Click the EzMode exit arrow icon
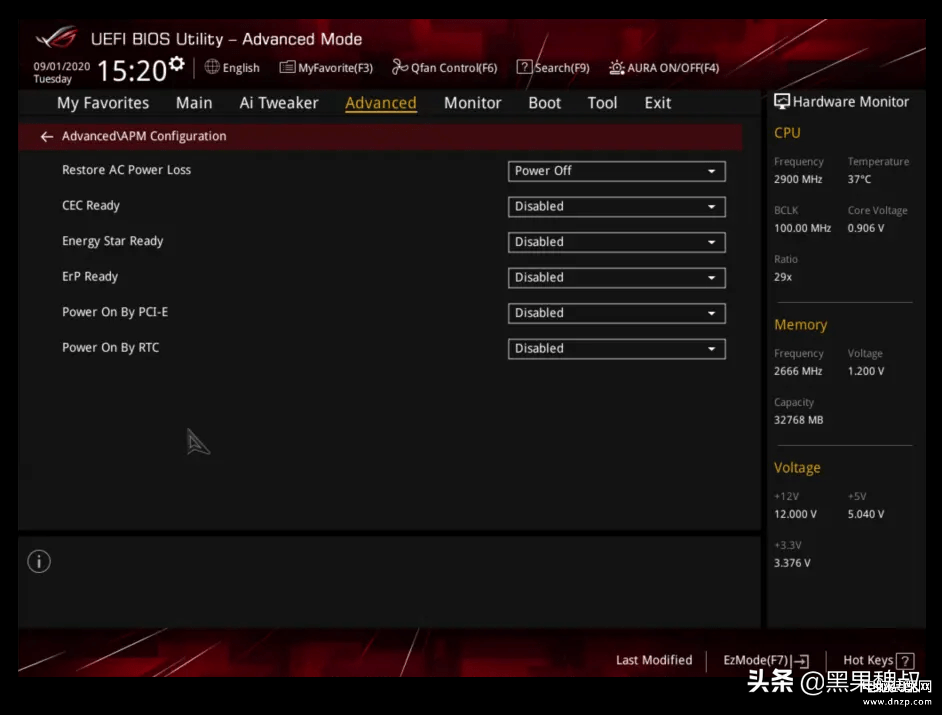This screenshot has height=715, width=942. [x=801, y=661]
